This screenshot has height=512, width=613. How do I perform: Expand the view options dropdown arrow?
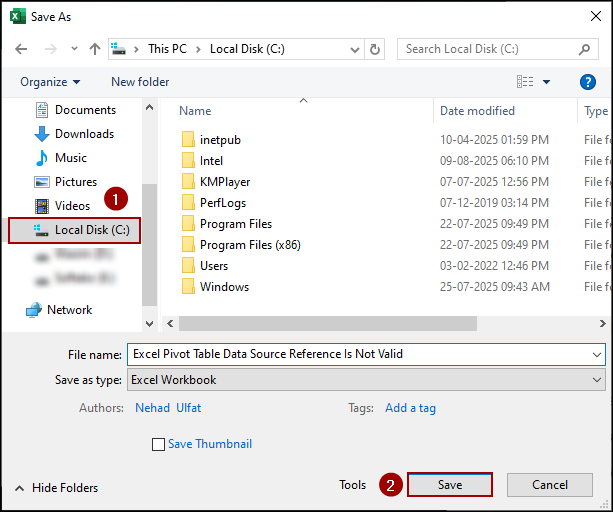[547, 82]
